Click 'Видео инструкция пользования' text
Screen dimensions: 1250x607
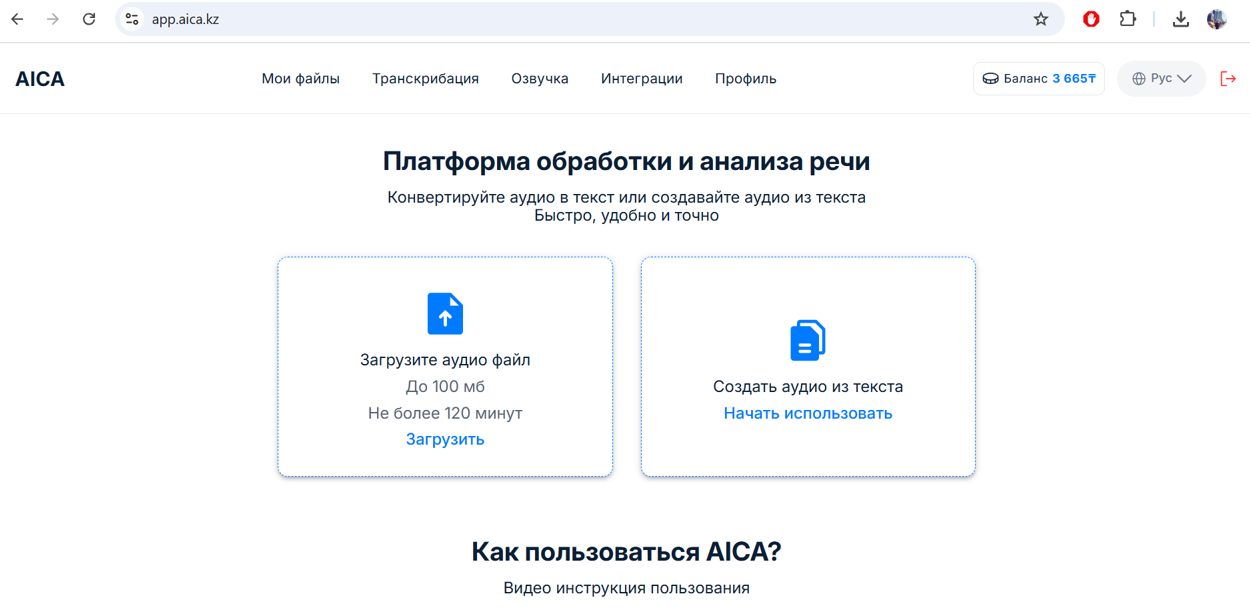coord(626,588)
